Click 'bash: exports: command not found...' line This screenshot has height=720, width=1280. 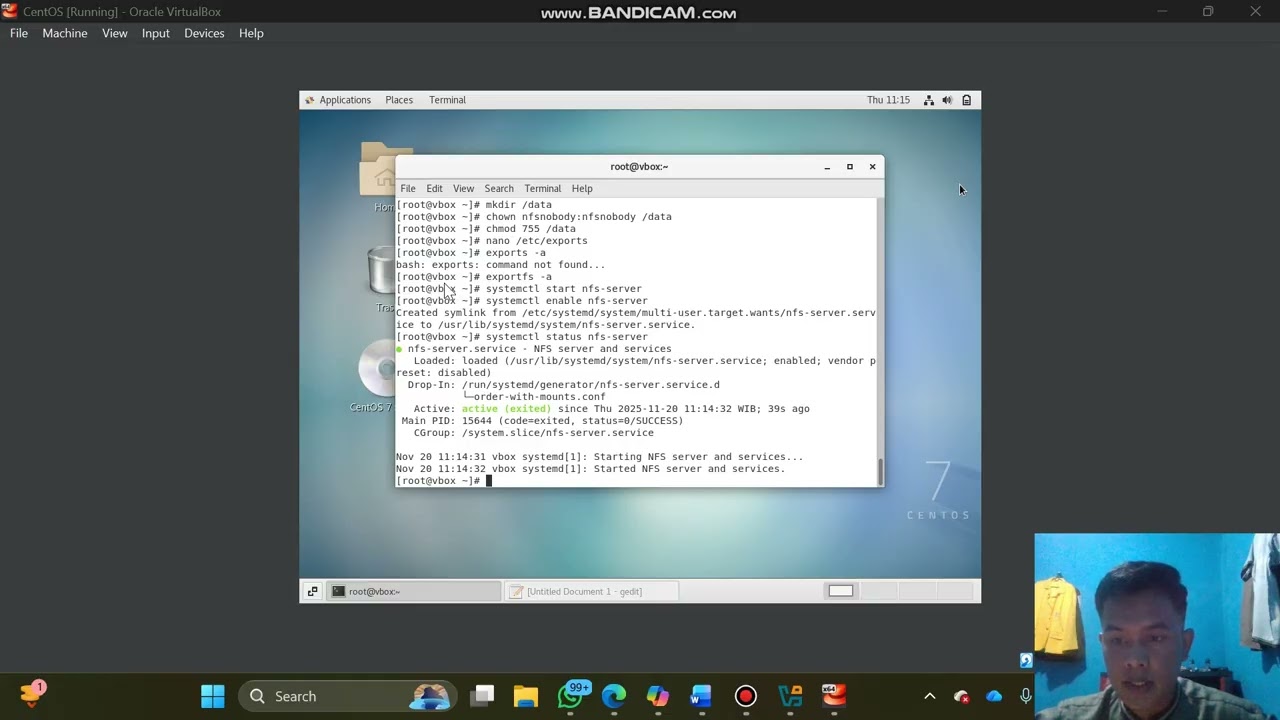point(500,264)
